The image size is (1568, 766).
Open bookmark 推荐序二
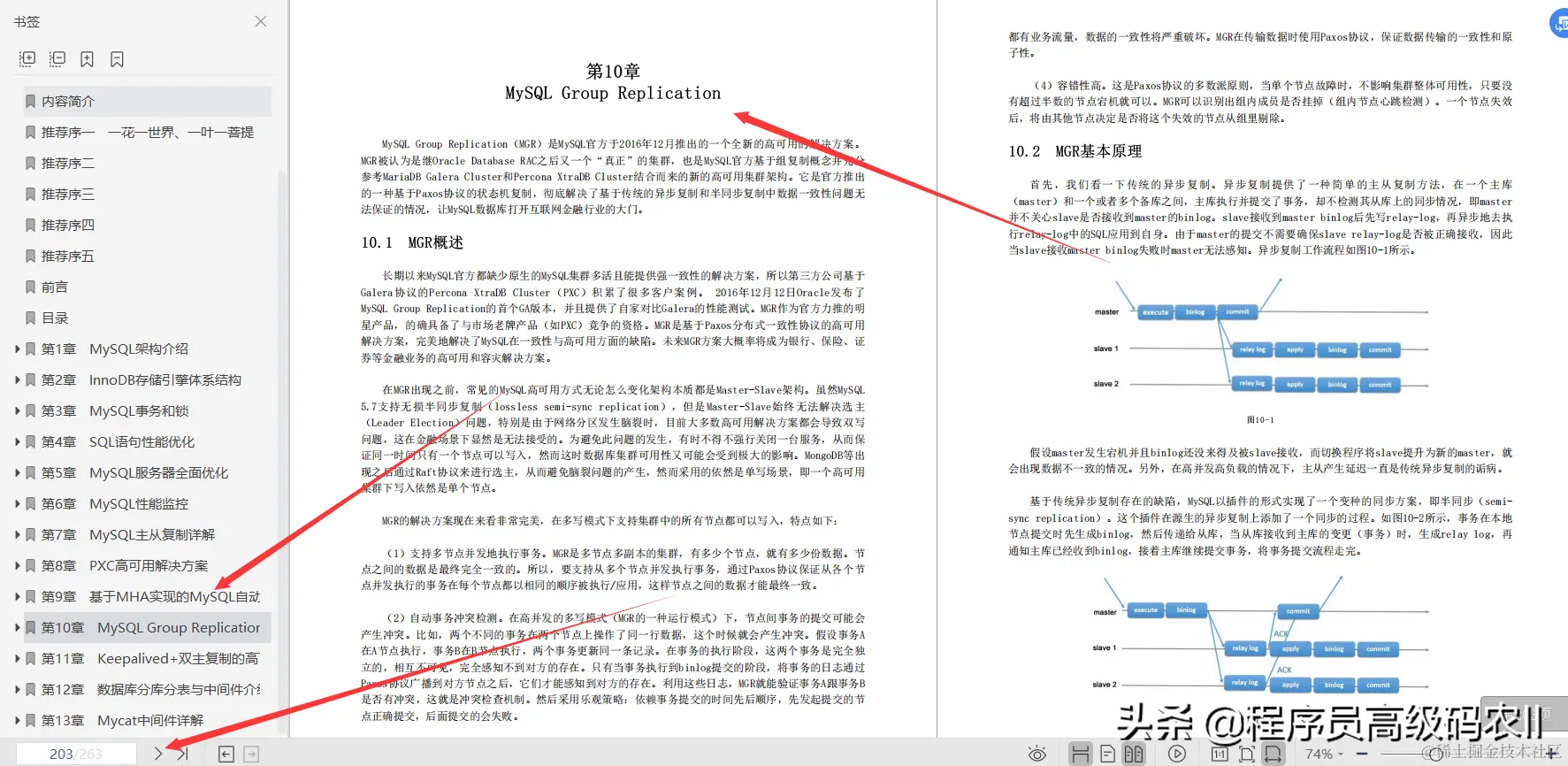coord(147,163)
